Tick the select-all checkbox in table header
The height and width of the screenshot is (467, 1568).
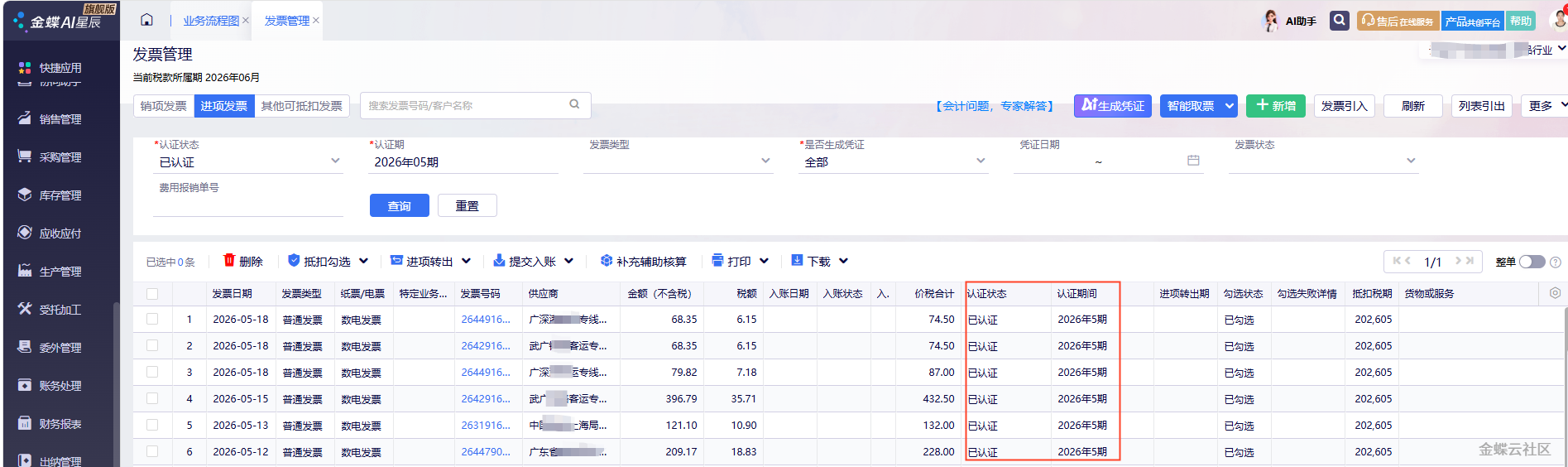click(152, 294)
